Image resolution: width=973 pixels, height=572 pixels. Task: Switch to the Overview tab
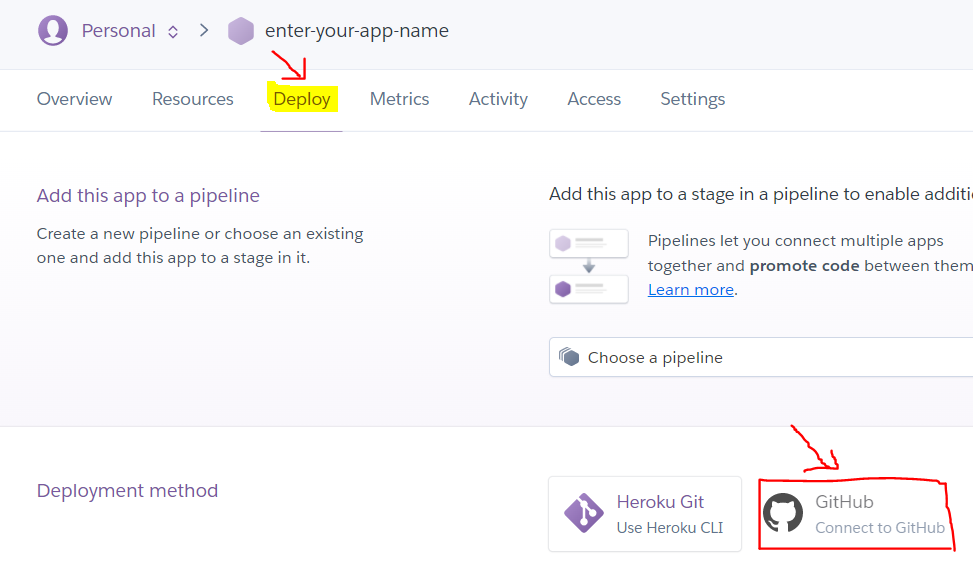click(74, 99)
